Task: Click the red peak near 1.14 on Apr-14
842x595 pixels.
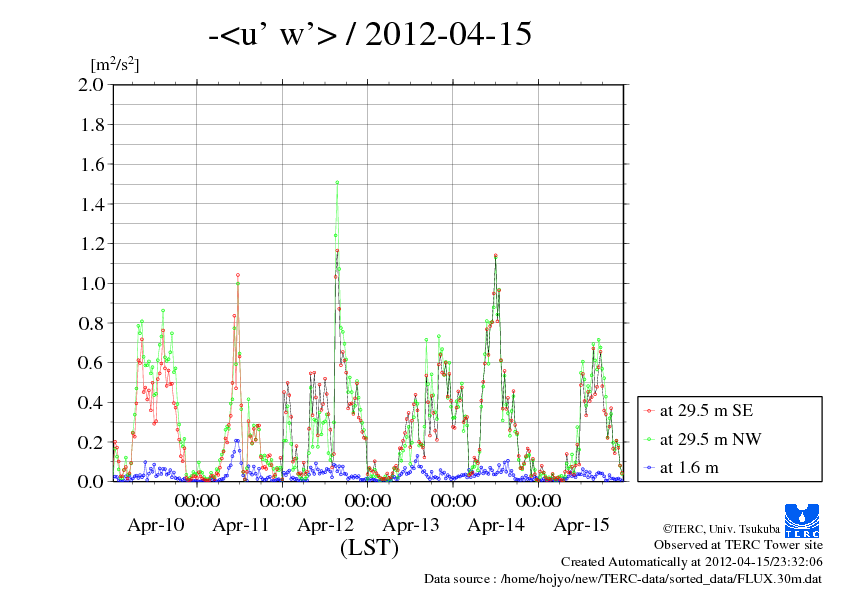Action: click(x=496, y=256)
